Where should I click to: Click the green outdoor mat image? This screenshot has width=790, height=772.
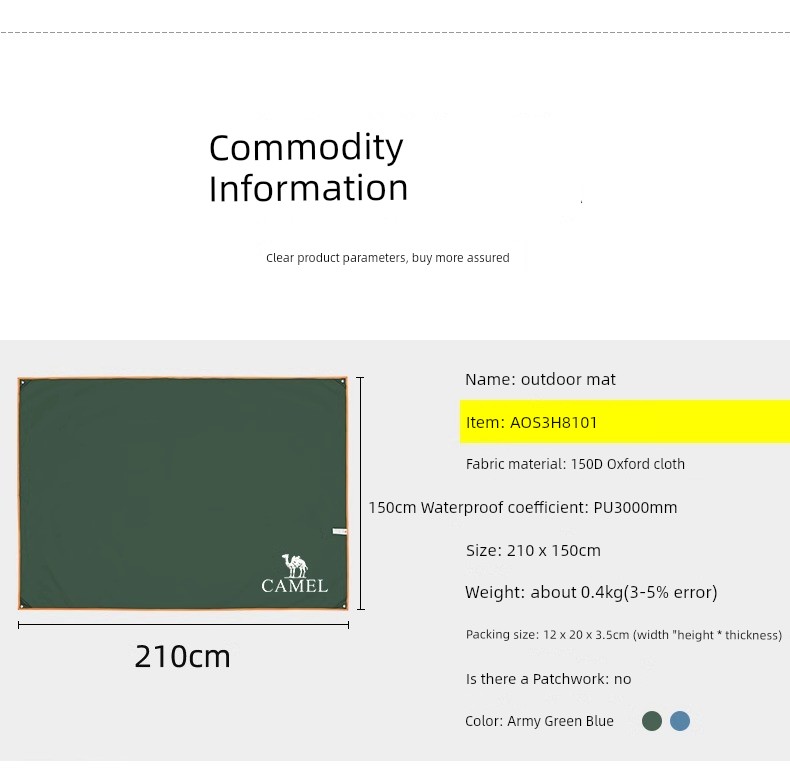pos(183,480)
